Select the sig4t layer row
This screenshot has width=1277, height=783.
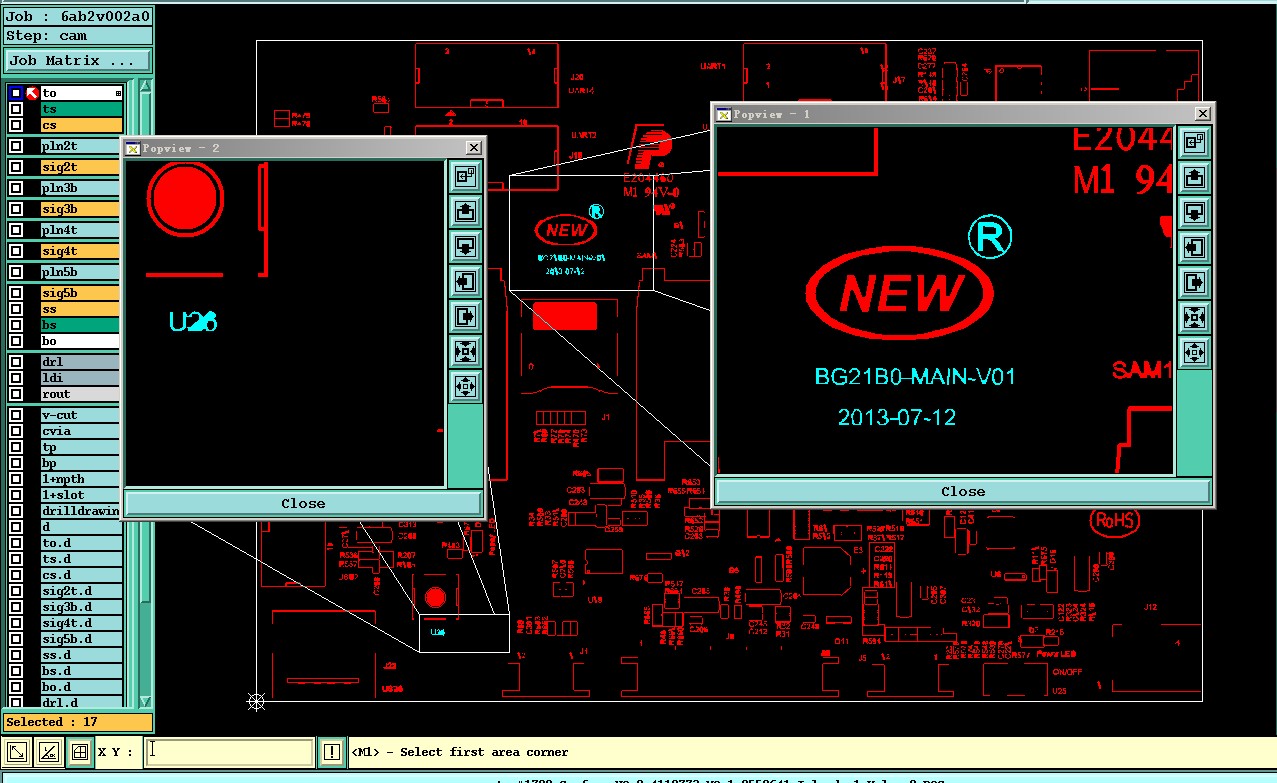pyautogui.click(x=80, y=251)
